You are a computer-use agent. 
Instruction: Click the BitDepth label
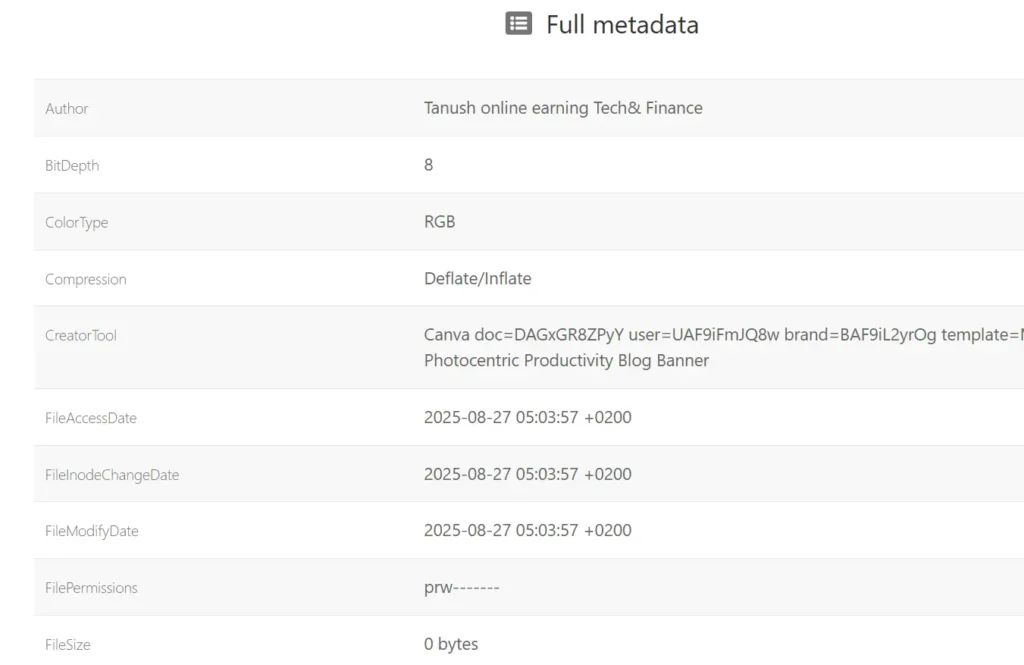[72, 165]
